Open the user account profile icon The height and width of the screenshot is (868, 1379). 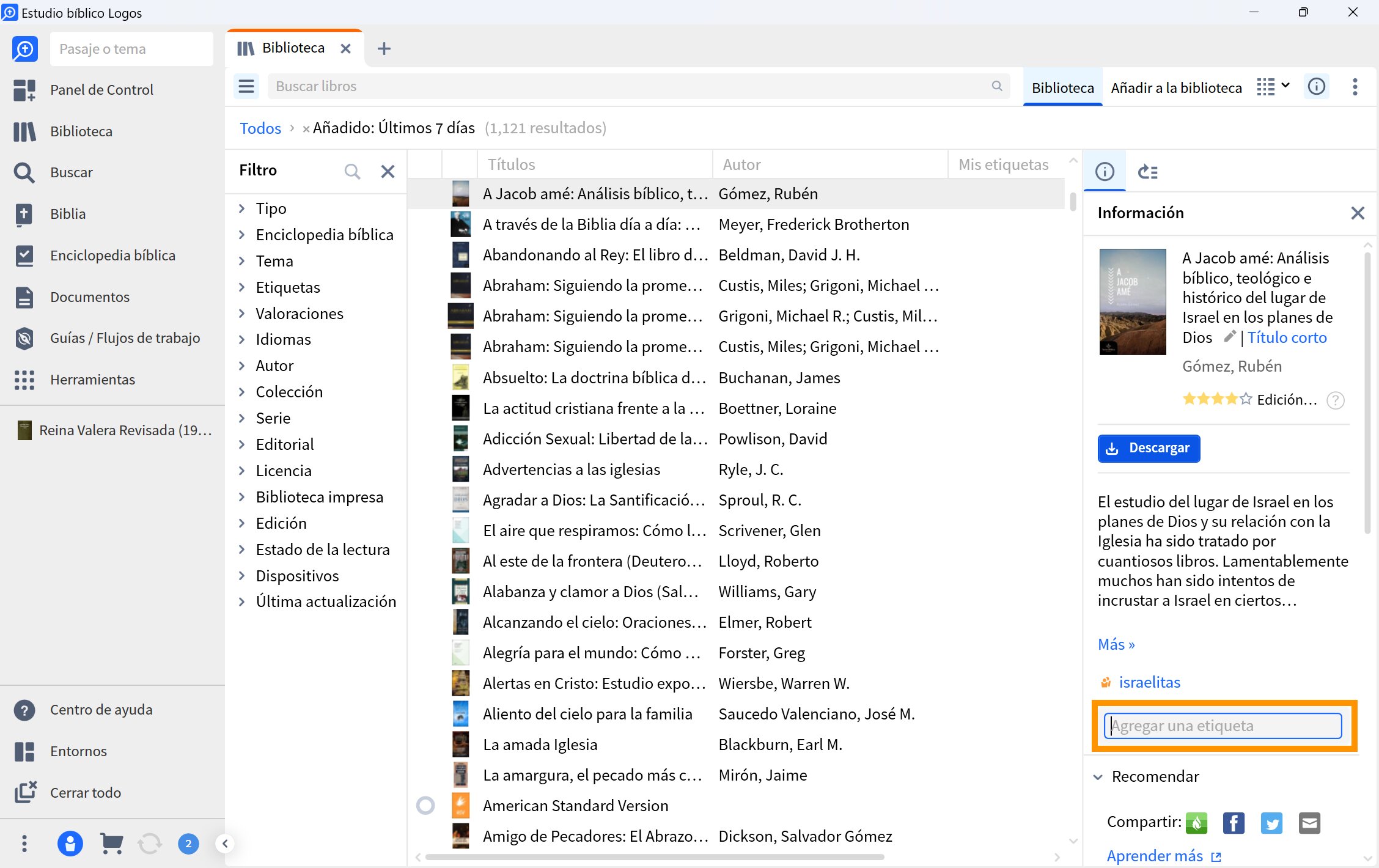tap(70, 844)
